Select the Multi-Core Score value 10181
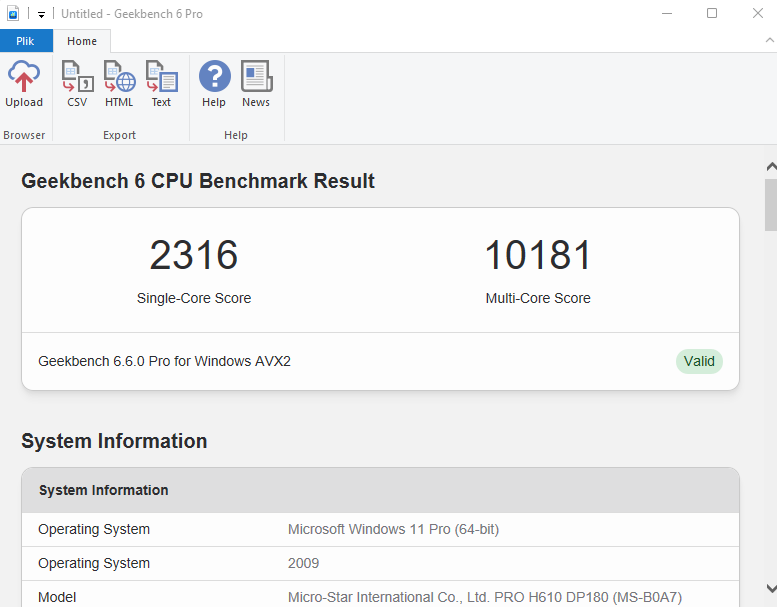This screenshot has width=777, height=607. point(538,256)
